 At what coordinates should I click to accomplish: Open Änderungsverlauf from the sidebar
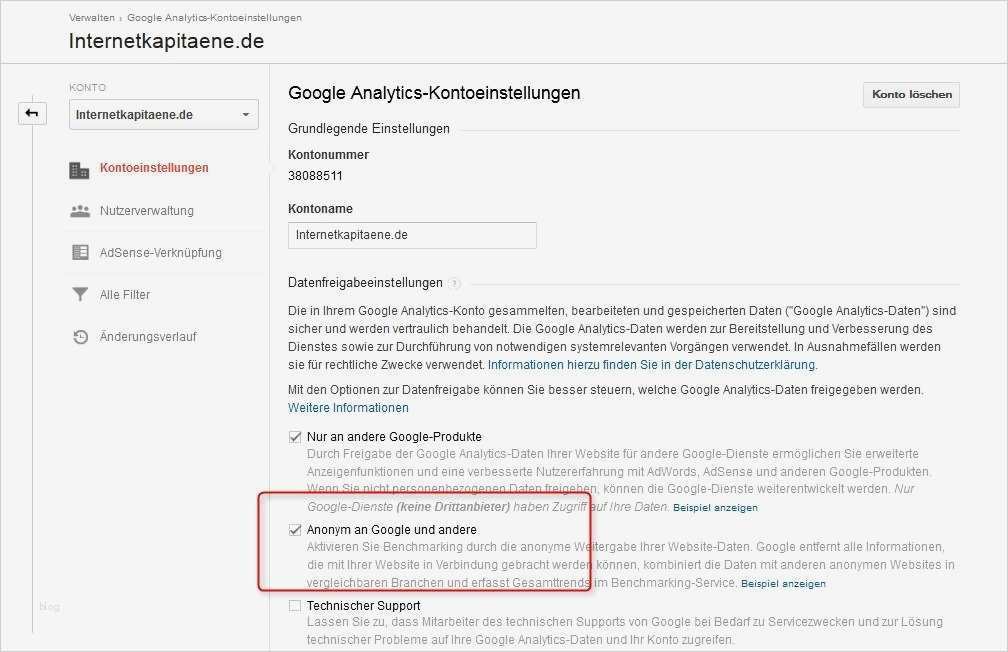click(148, 337)
